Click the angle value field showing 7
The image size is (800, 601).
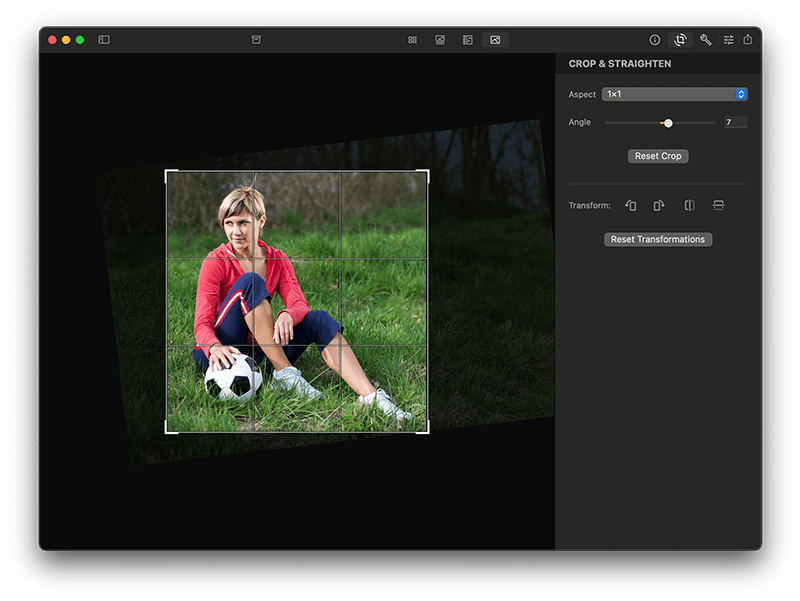[x=734, y=122]
